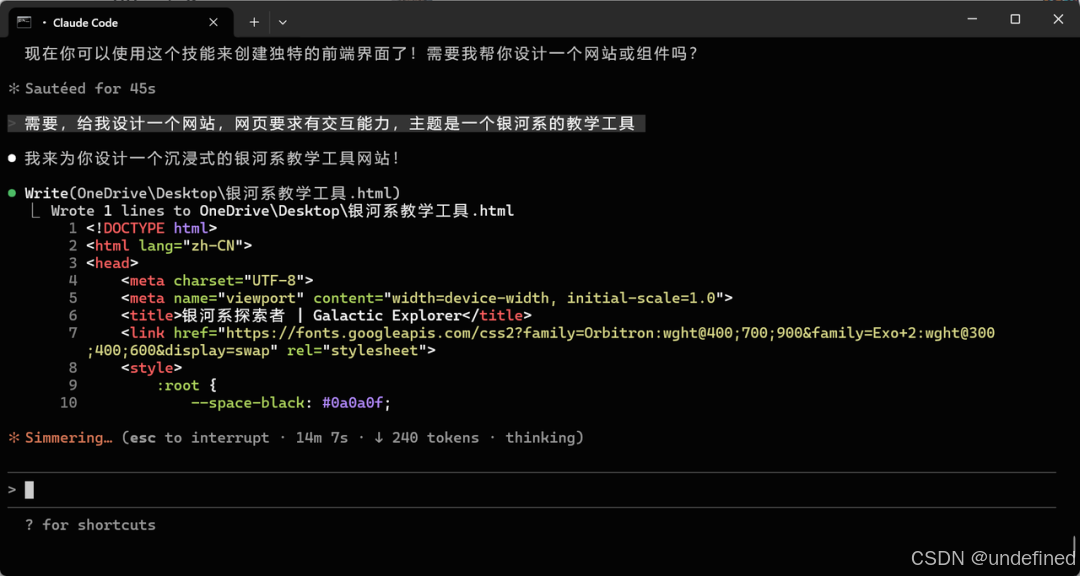The width and height of the screenshot is (1080, 576).
Task: Click the highlighted user request message
Action: pyautogui.click(x=326, y=124)
